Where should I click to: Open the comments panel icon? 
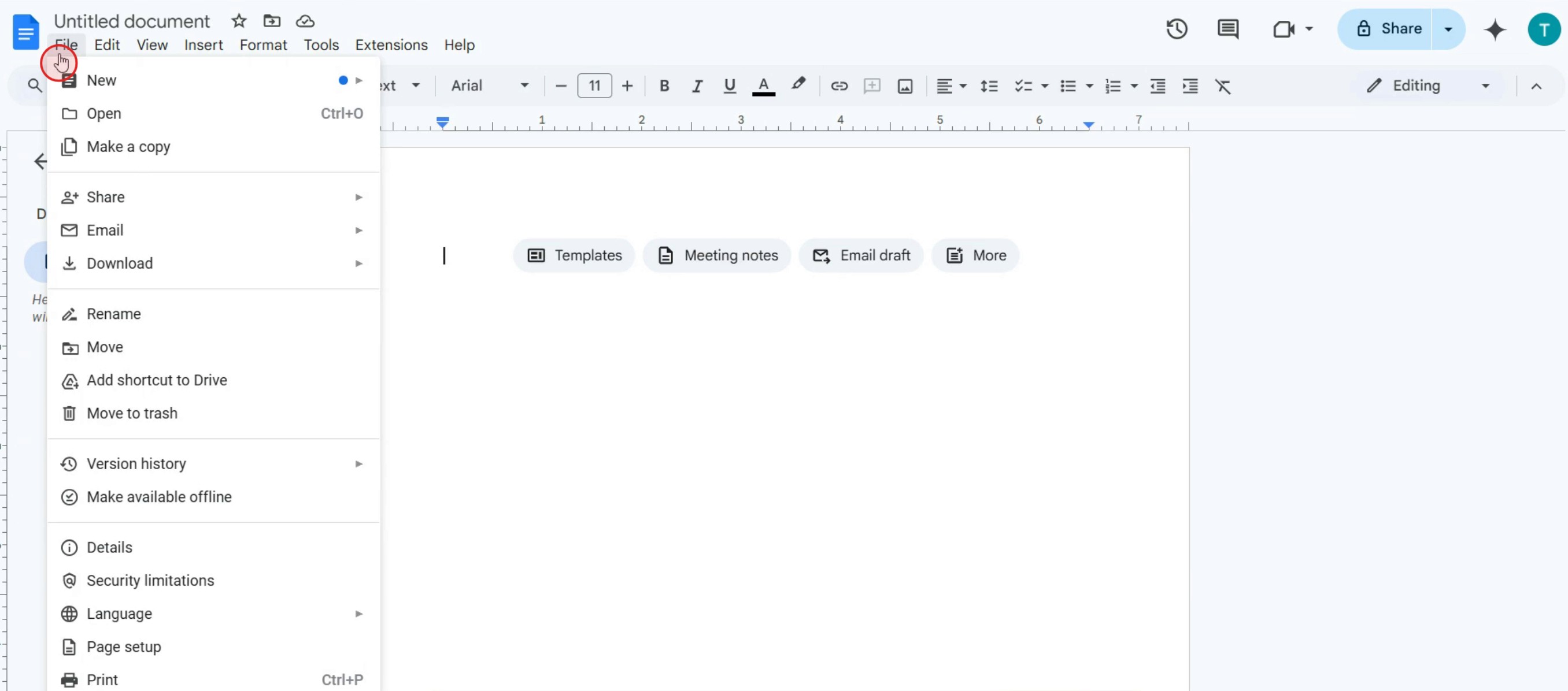coord(1227,28)
